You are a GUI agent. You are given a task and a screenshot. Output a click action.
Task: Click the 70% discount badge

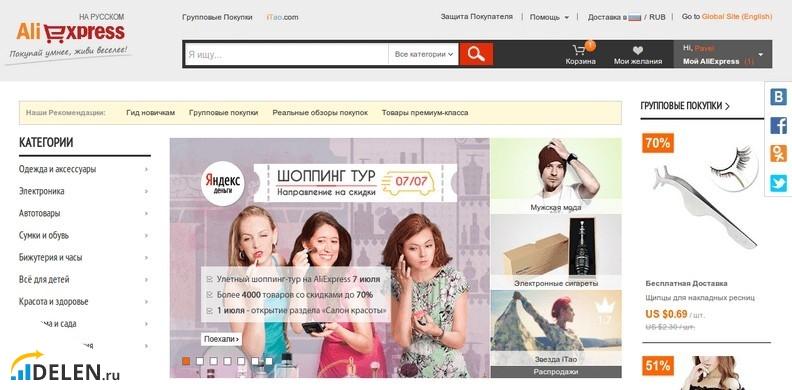[x=658, y=143]
